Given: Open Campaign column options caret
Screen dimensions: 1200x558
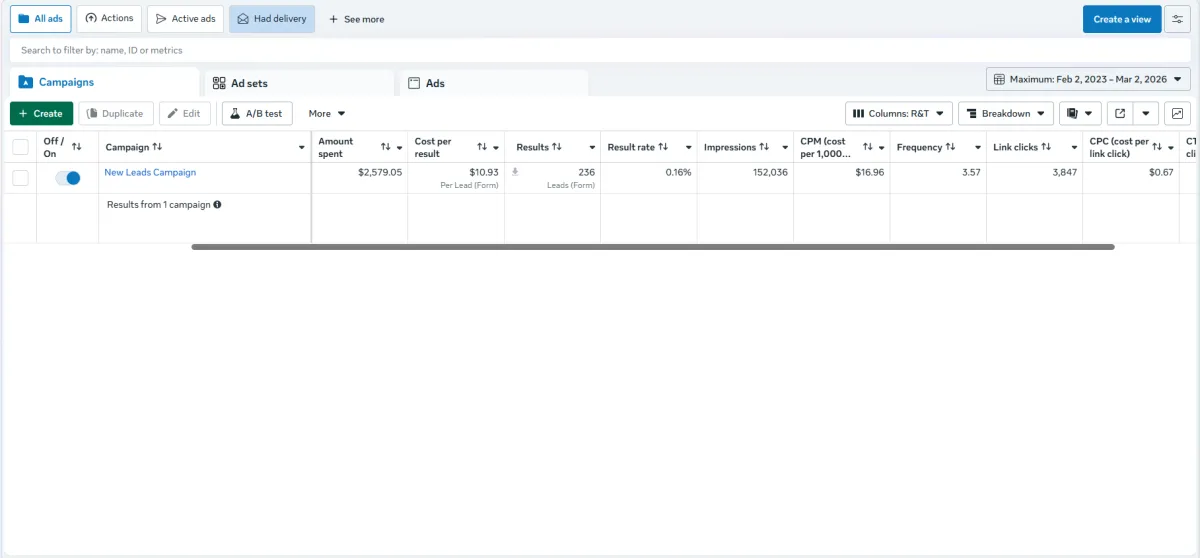Looking at the screenshot, I should click(302, 148).
